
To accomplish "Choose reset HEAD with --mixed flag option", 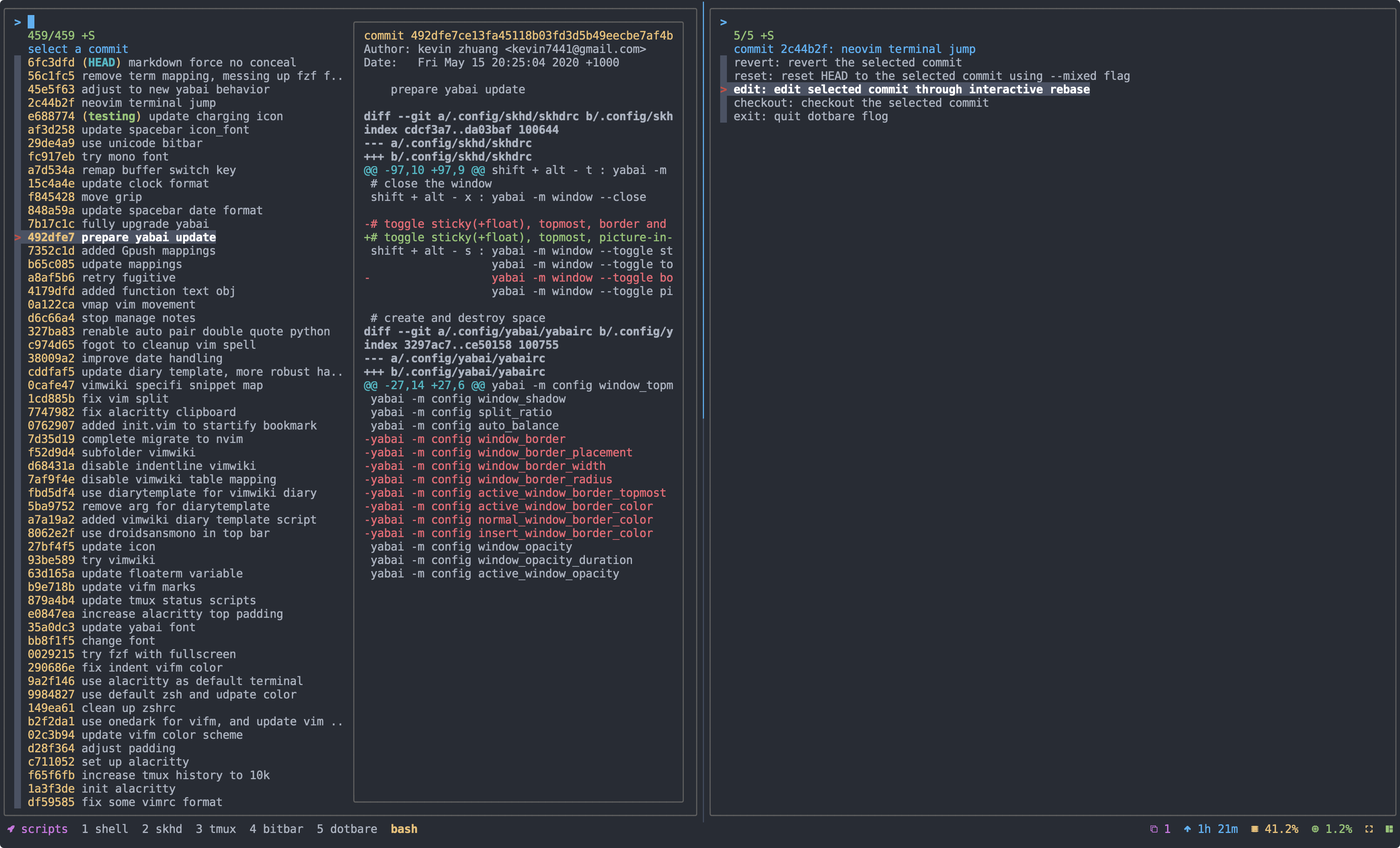I will click(x=932, y=76).
